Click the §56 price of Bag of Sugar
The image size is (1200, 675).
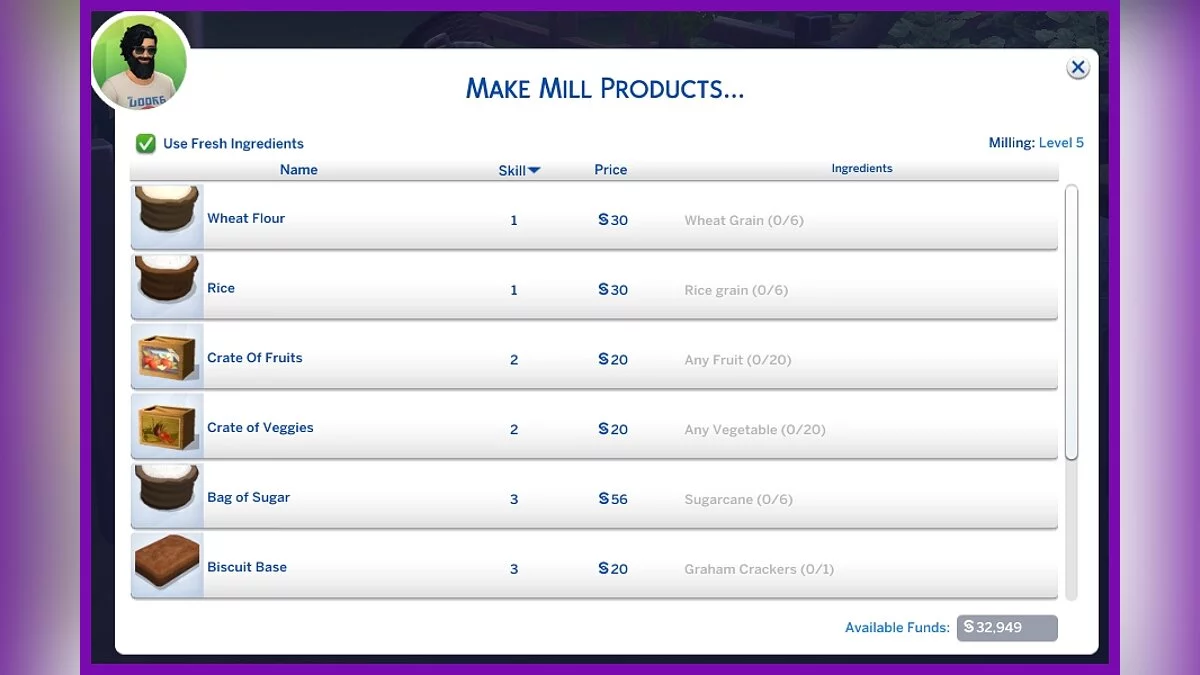point(613,499)
